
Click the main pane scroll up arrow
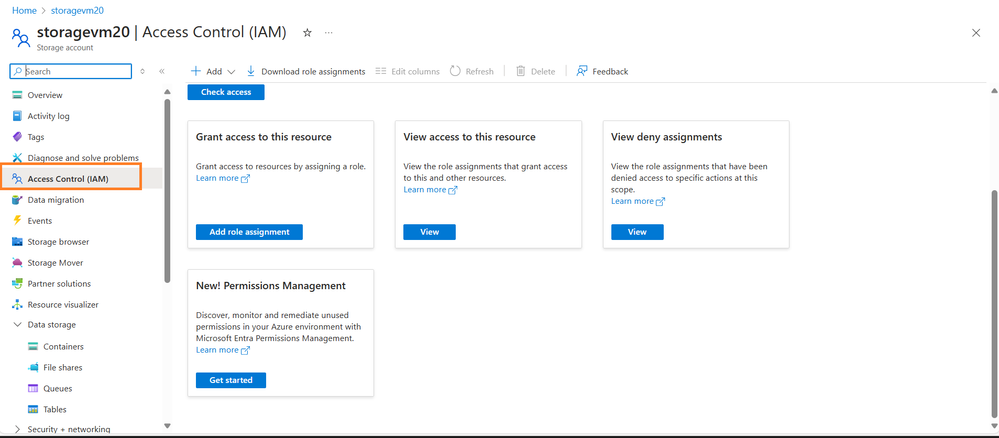point(994,91)
